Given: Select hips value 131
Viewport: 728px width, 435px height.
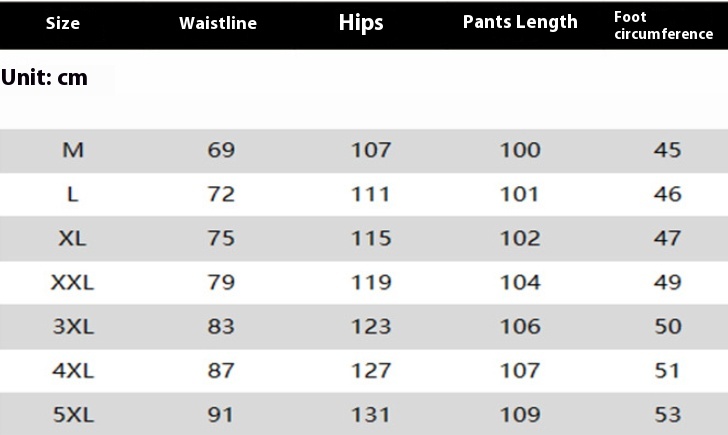Looking at the screenshot, I should tap(370, 415).
